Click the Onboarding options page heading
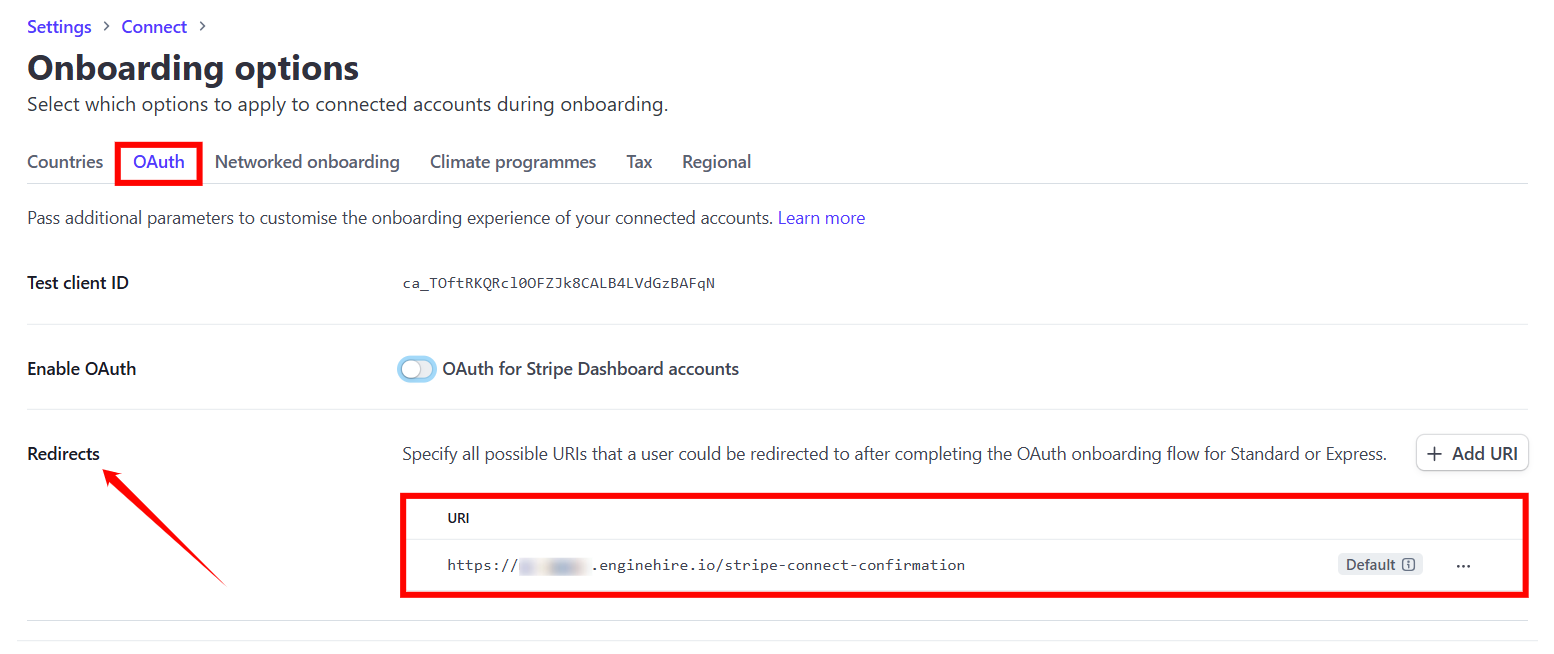Screen dimensions: 1554x654 (x=193, y=68)
